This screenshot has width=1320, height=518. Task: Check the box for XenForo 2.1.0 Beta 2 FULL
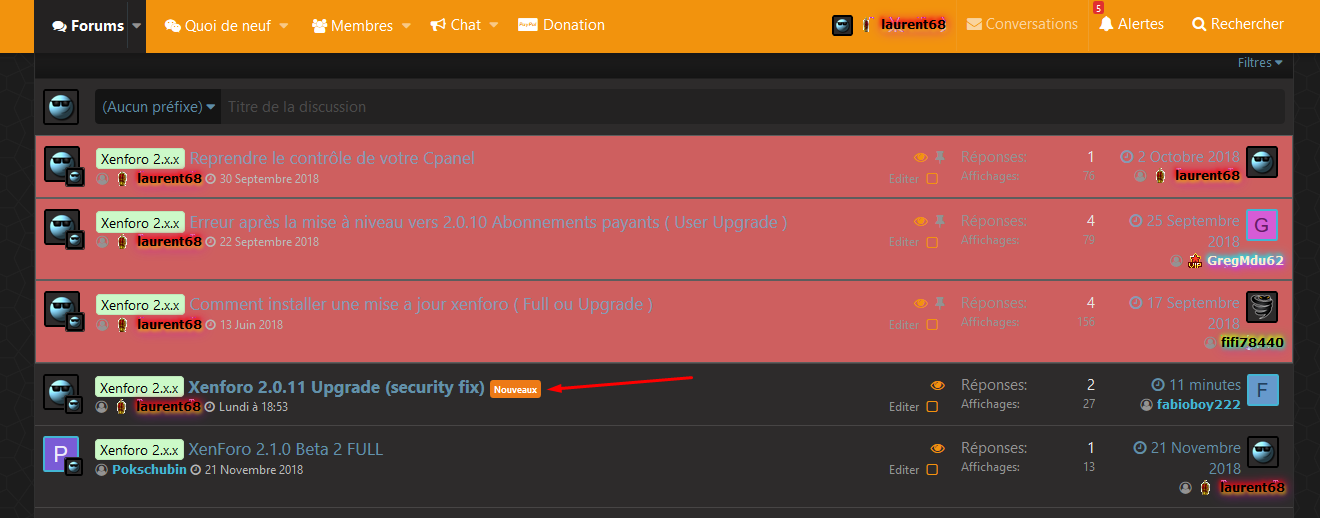(932, 470)
